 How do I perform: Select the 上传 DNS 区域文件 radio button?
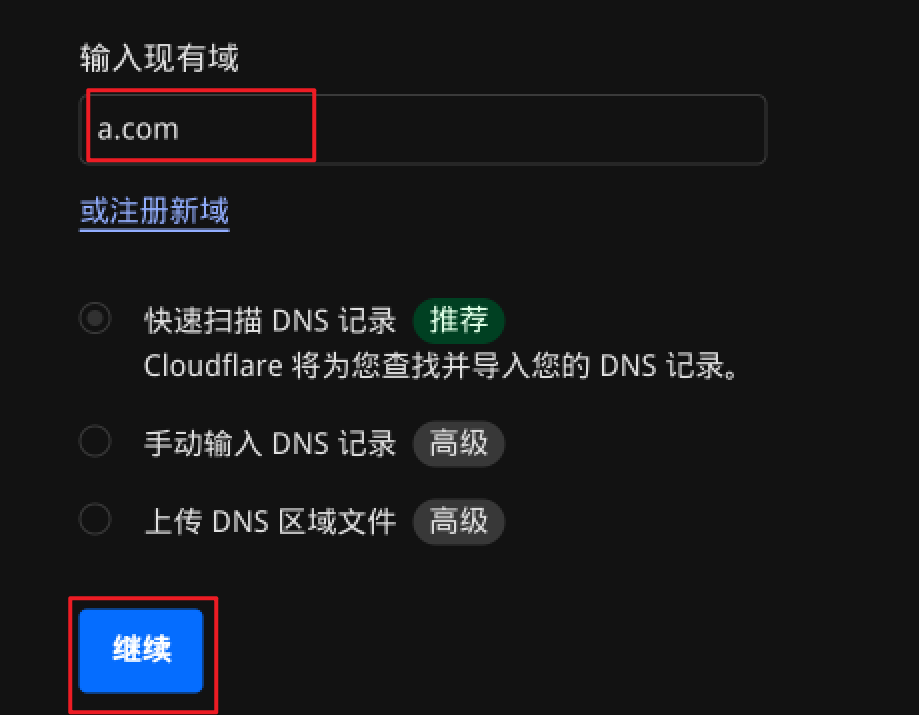(95, 519)
